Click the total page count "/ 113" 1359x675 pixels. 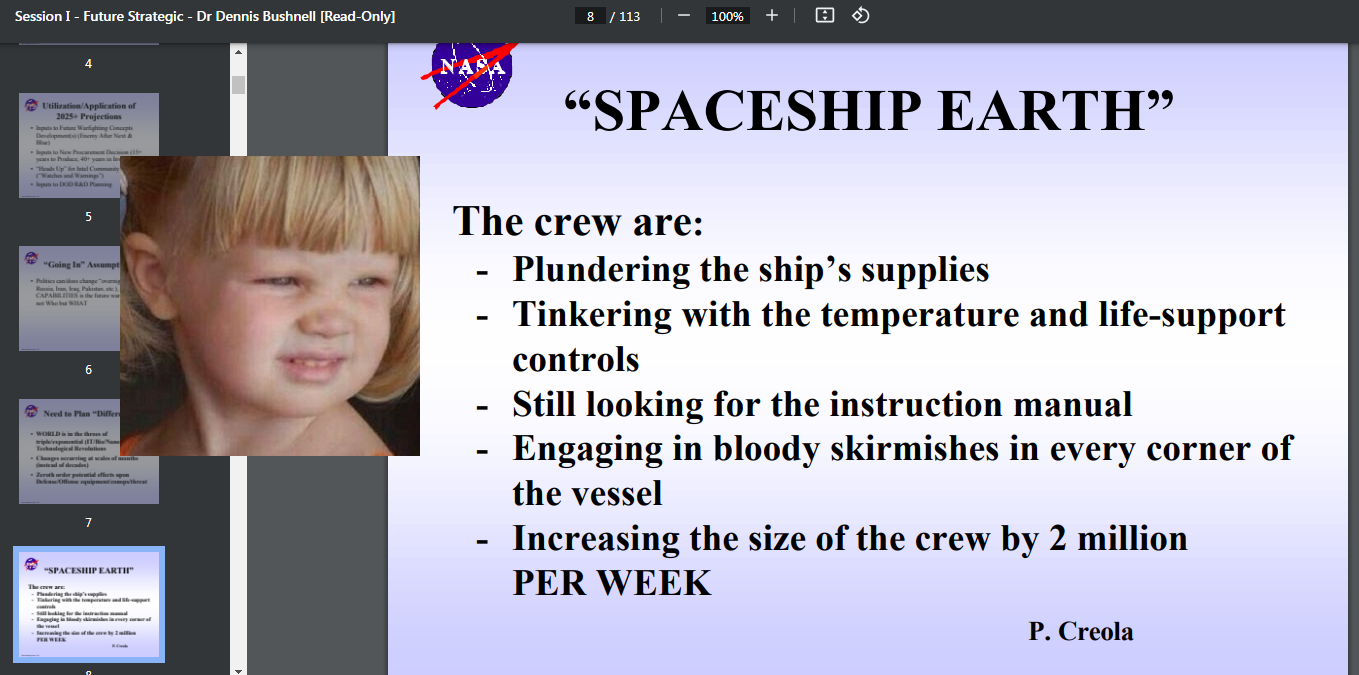click(x=625, y=16)
